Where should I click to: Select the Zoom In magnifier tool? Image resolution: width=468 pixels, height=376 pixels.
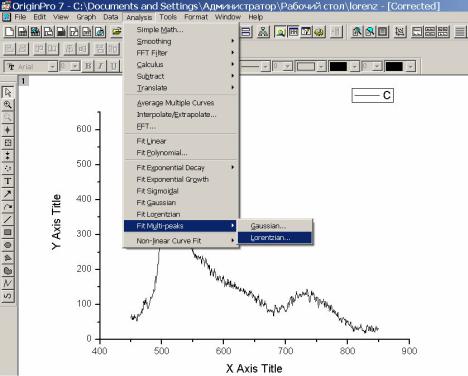coord(8,105)
